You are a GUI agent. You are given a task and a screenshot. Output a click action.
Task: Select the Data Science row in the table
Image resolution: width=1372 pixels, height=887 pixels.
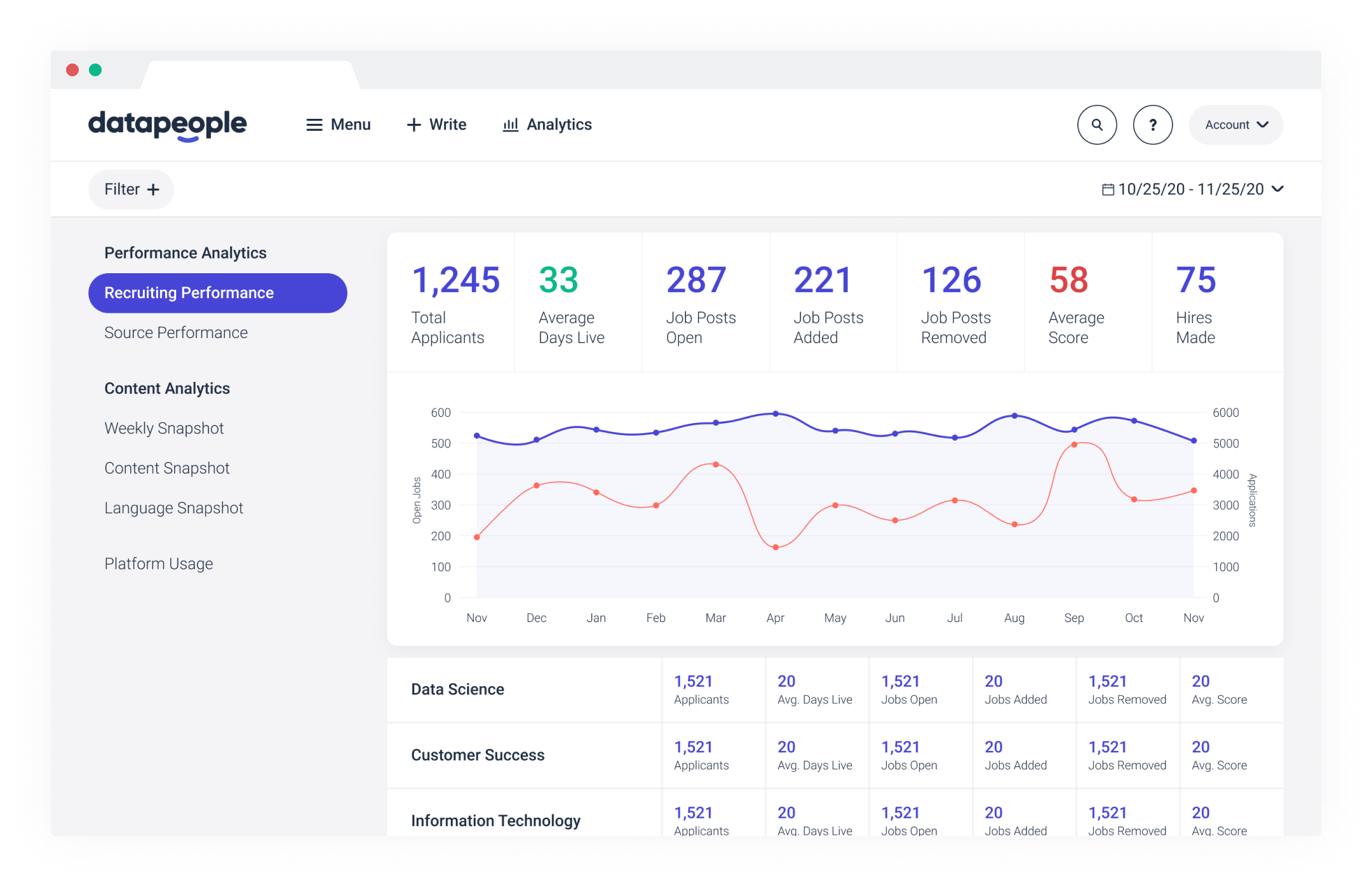click(x=457, y=689)
